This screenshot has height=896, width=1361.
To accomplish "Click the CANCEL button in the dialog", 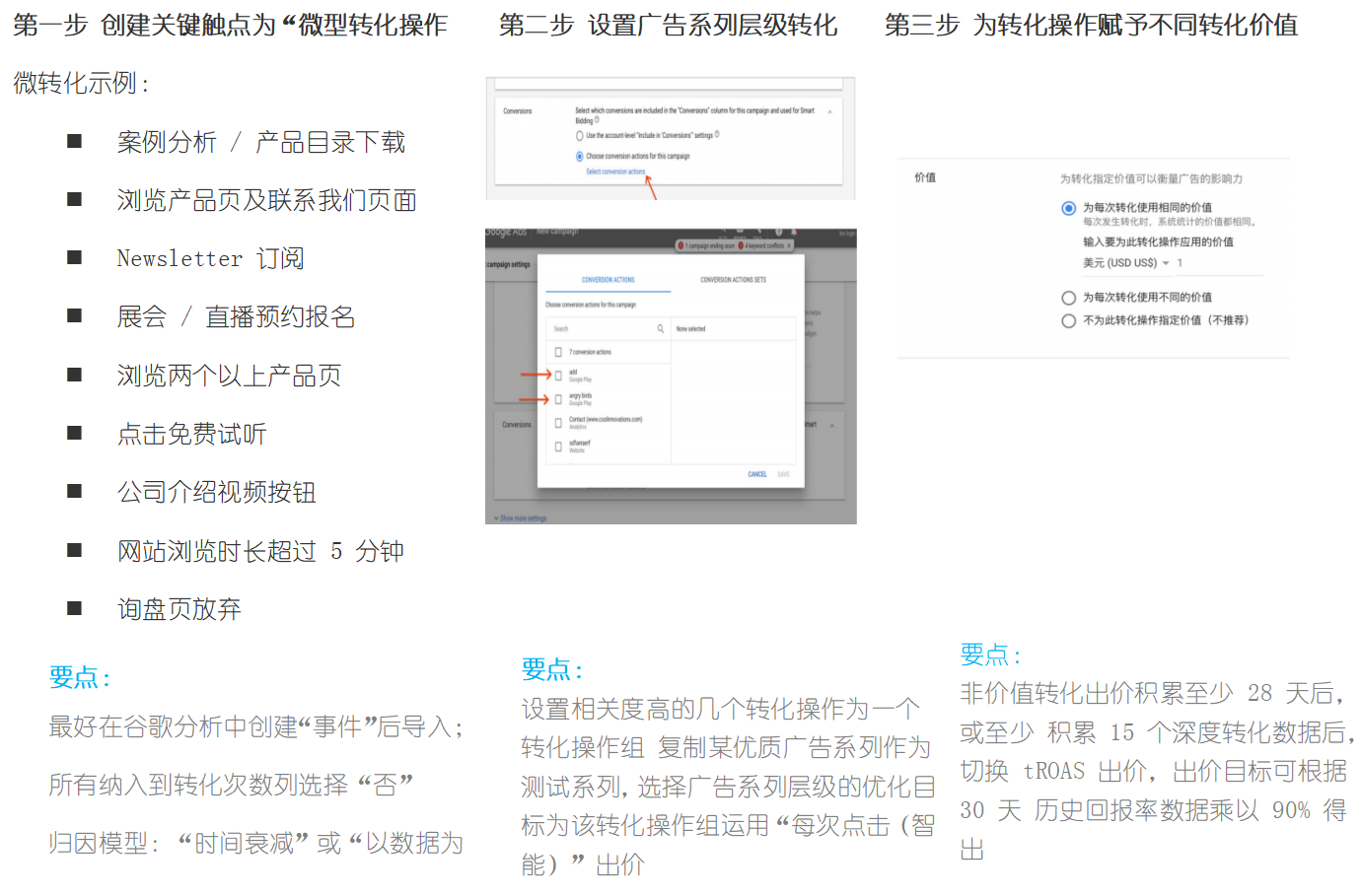I will coord(757,474).
